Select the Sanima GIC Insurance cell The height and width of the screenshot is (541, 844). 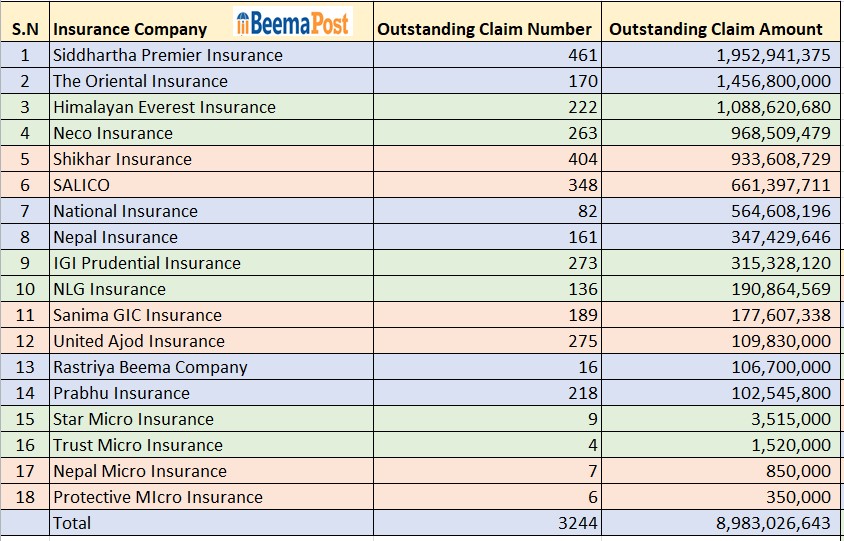pos(137,315)
